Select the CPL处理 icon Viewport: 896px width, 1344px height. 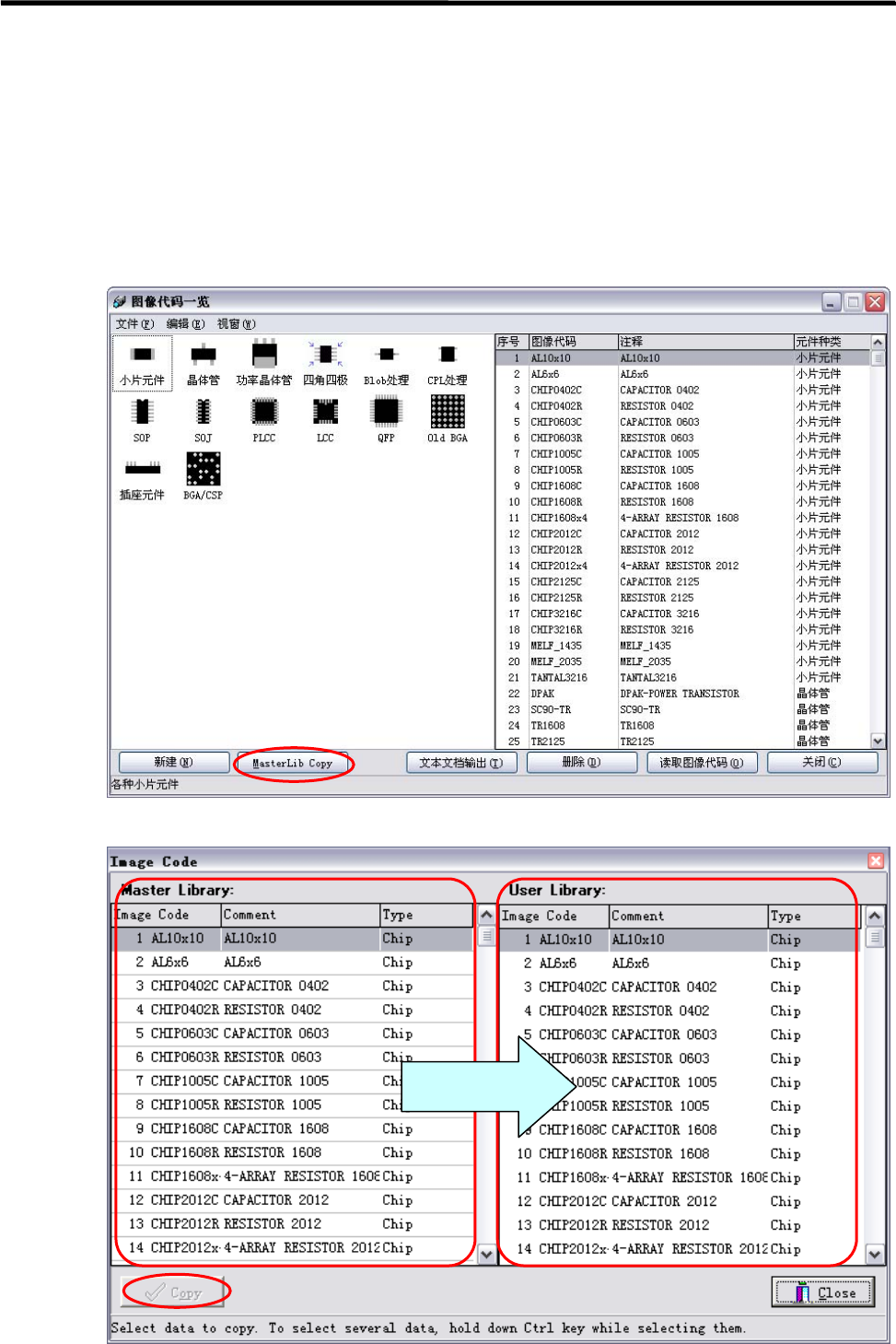448,363
